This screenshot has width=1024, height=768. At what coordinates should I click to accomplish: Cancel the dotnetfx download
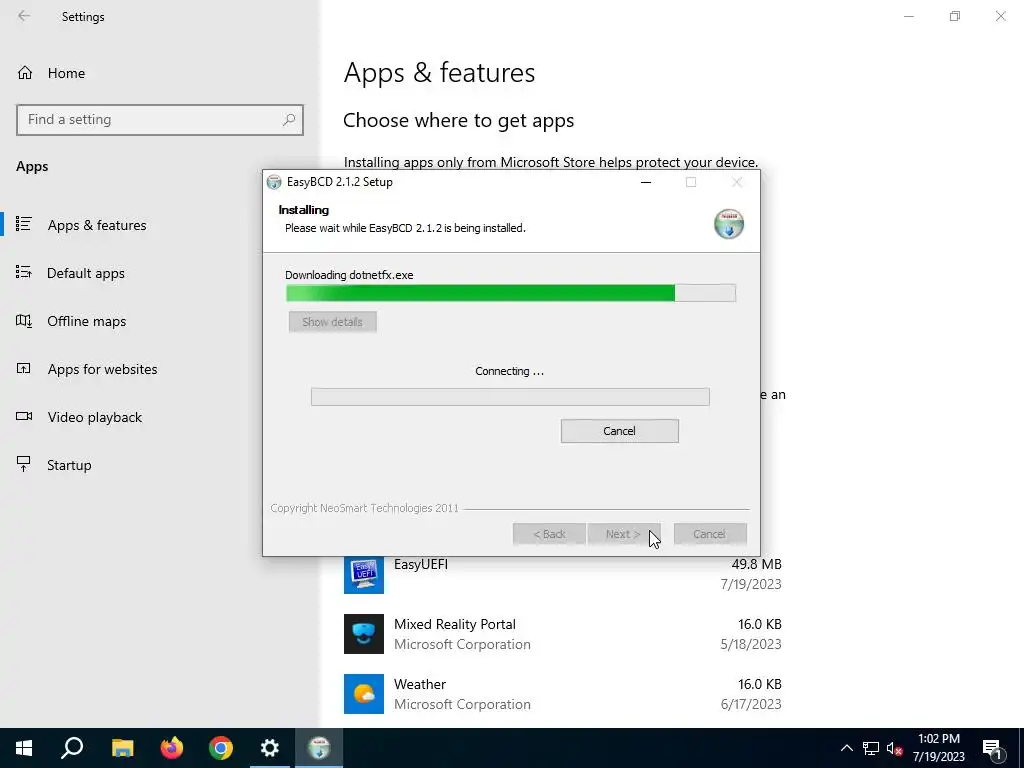[x=619, y=431]
